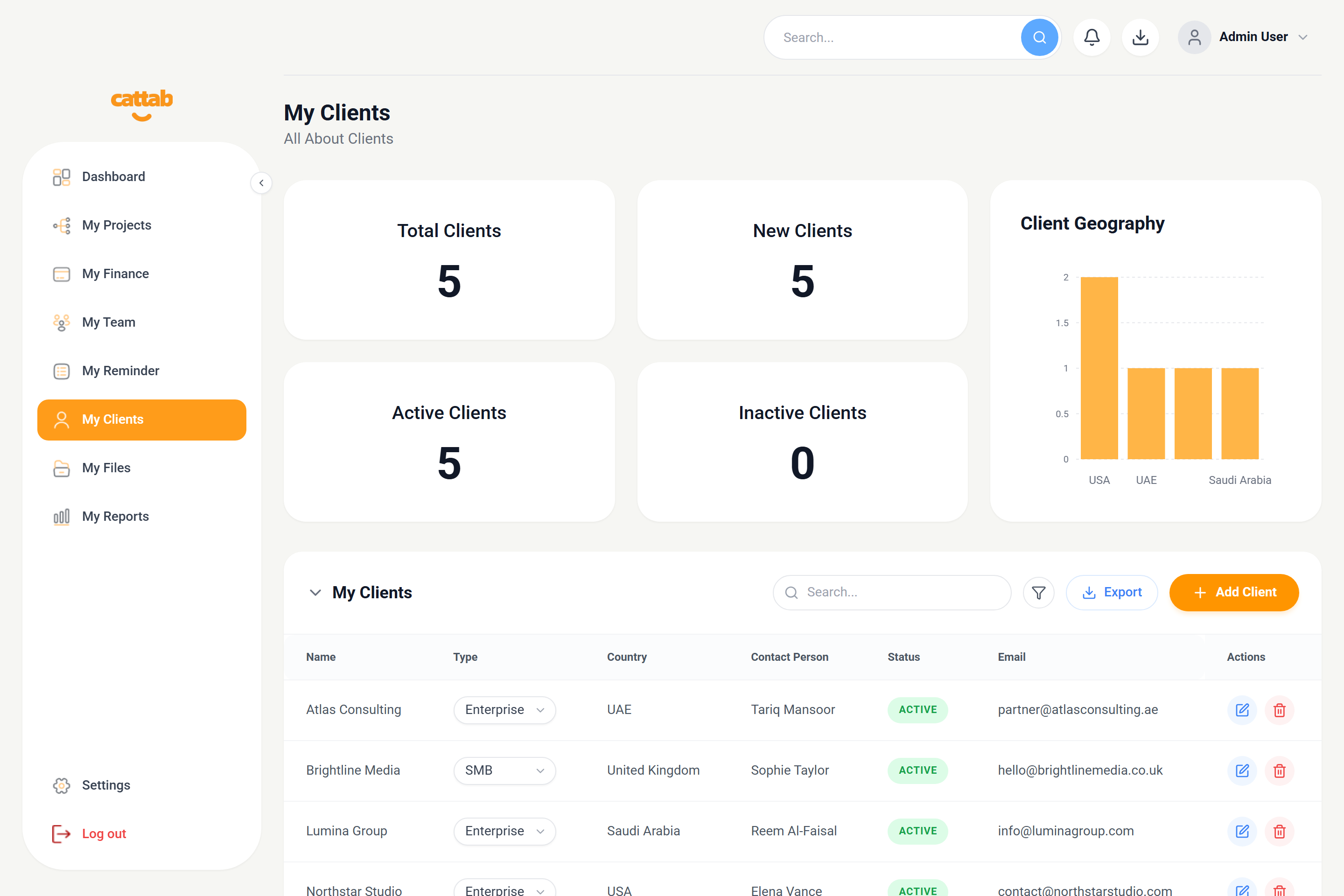1344x896 pixels.
Task: Edit the Lumina Group client
Action: 1242,831
